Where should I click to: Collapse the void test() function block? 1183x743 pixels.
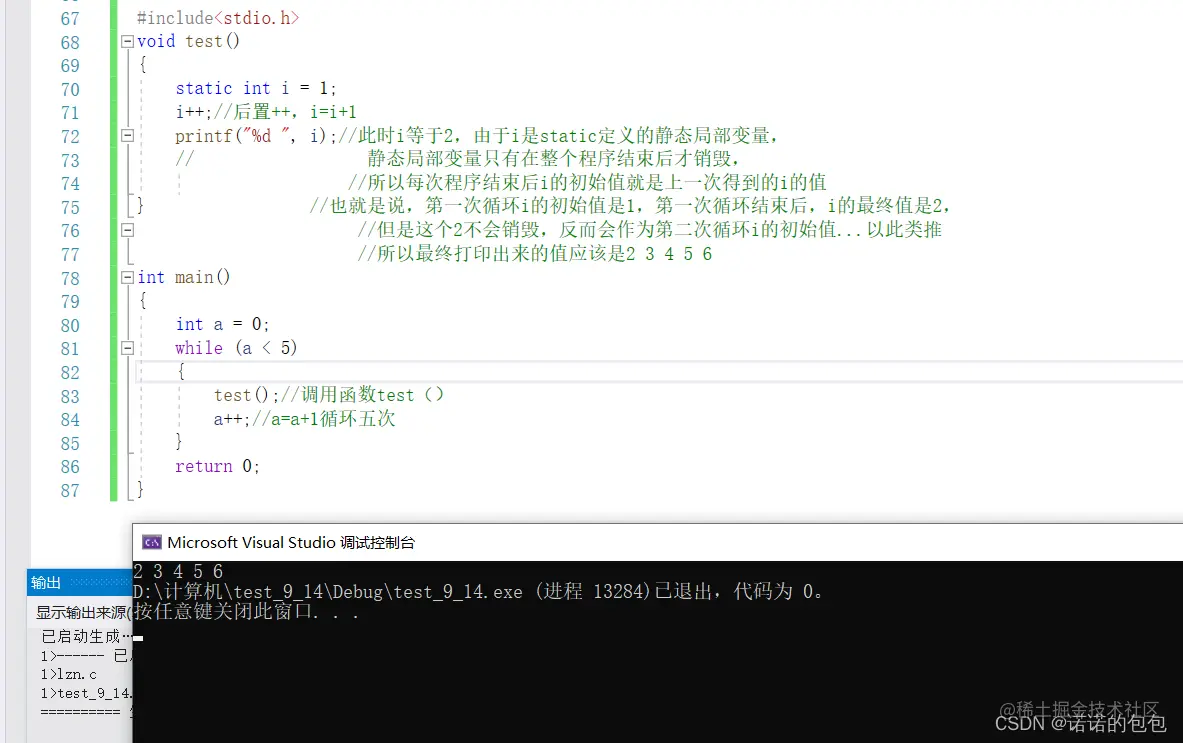128,41
